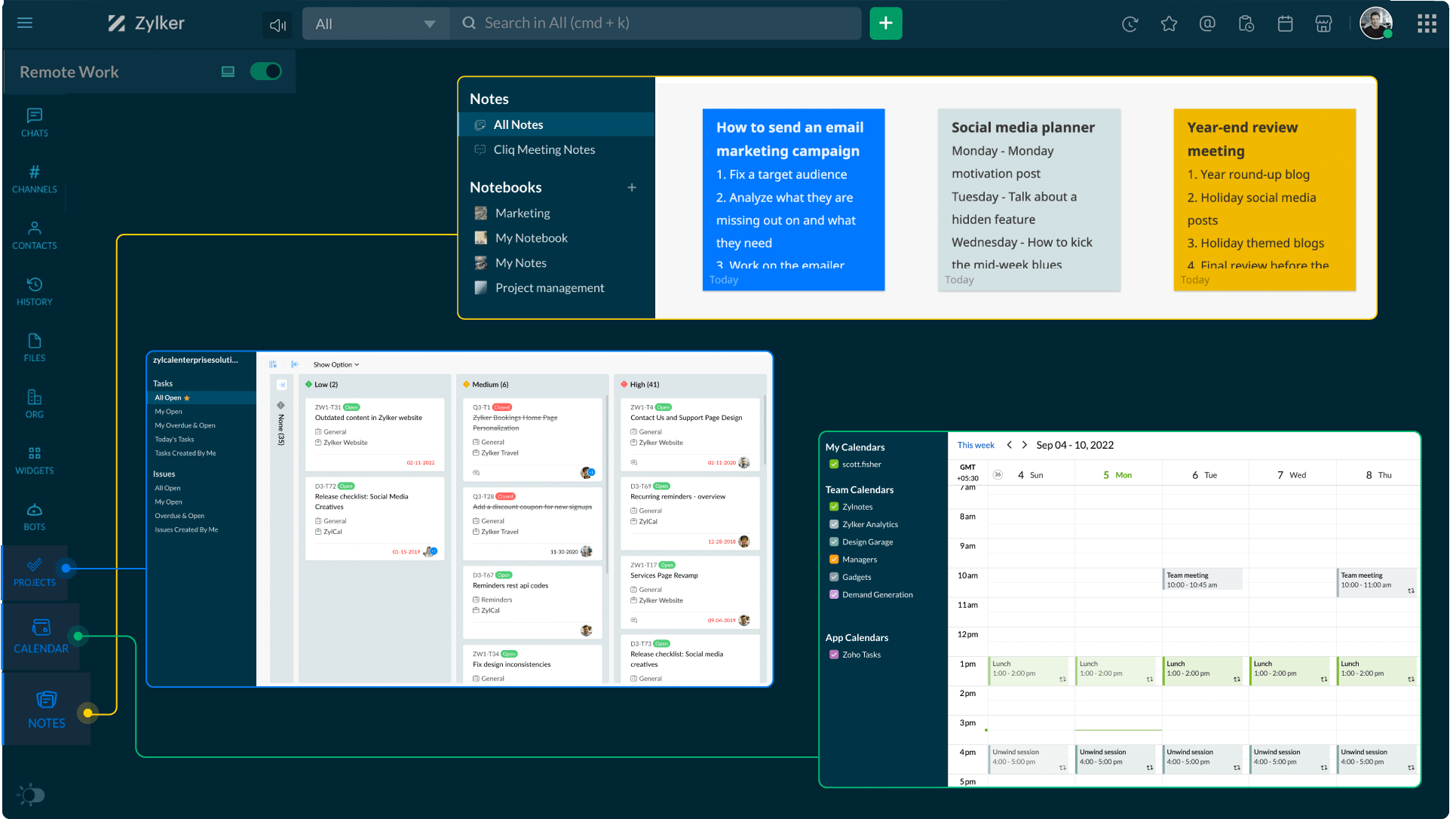Expand the Show Option dropdown
The image size is (1456, 819).
[x=336, y=364]
